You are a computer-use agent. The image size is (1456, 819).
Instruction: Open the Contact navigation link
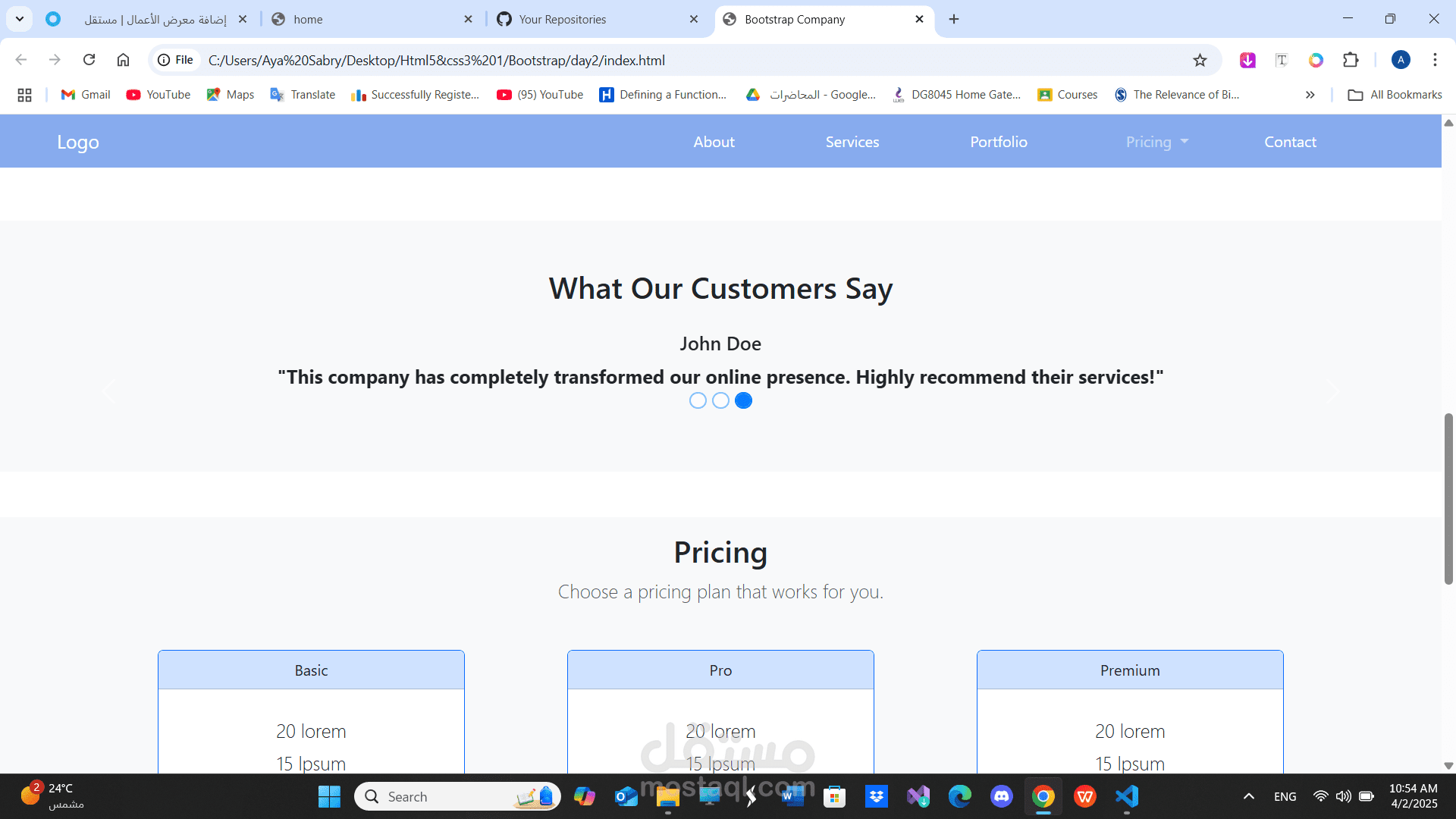coord(1290,141)
